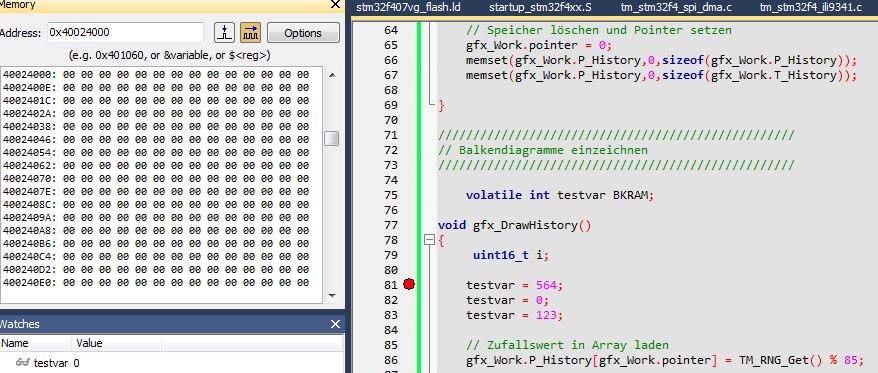
Task: Close the Watches panel
Action: (x=335, y=324)
